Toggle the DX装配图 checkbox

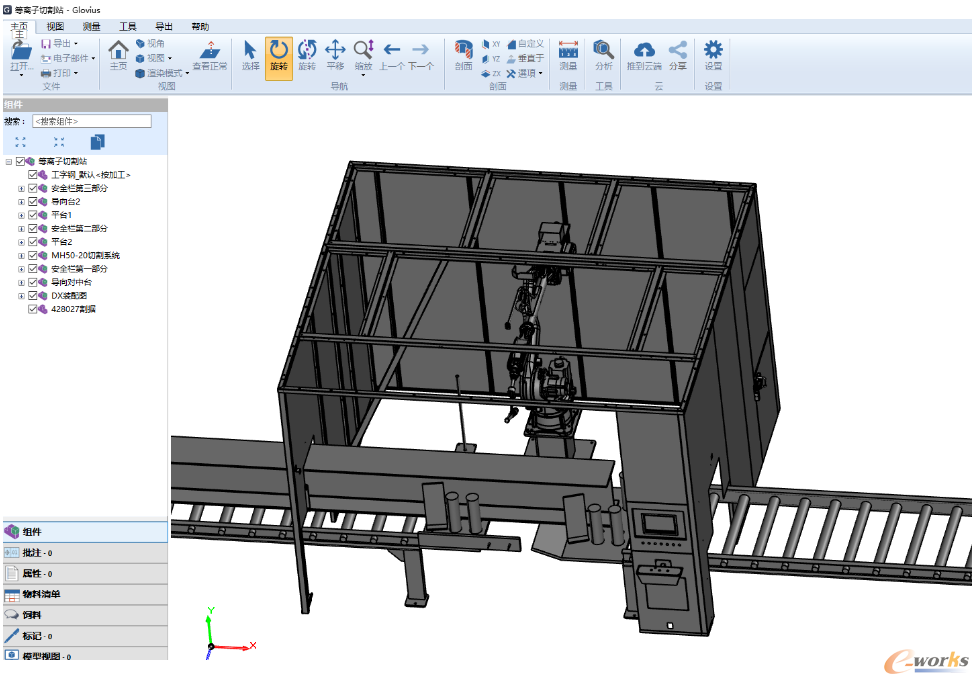(x=32, y=296)
